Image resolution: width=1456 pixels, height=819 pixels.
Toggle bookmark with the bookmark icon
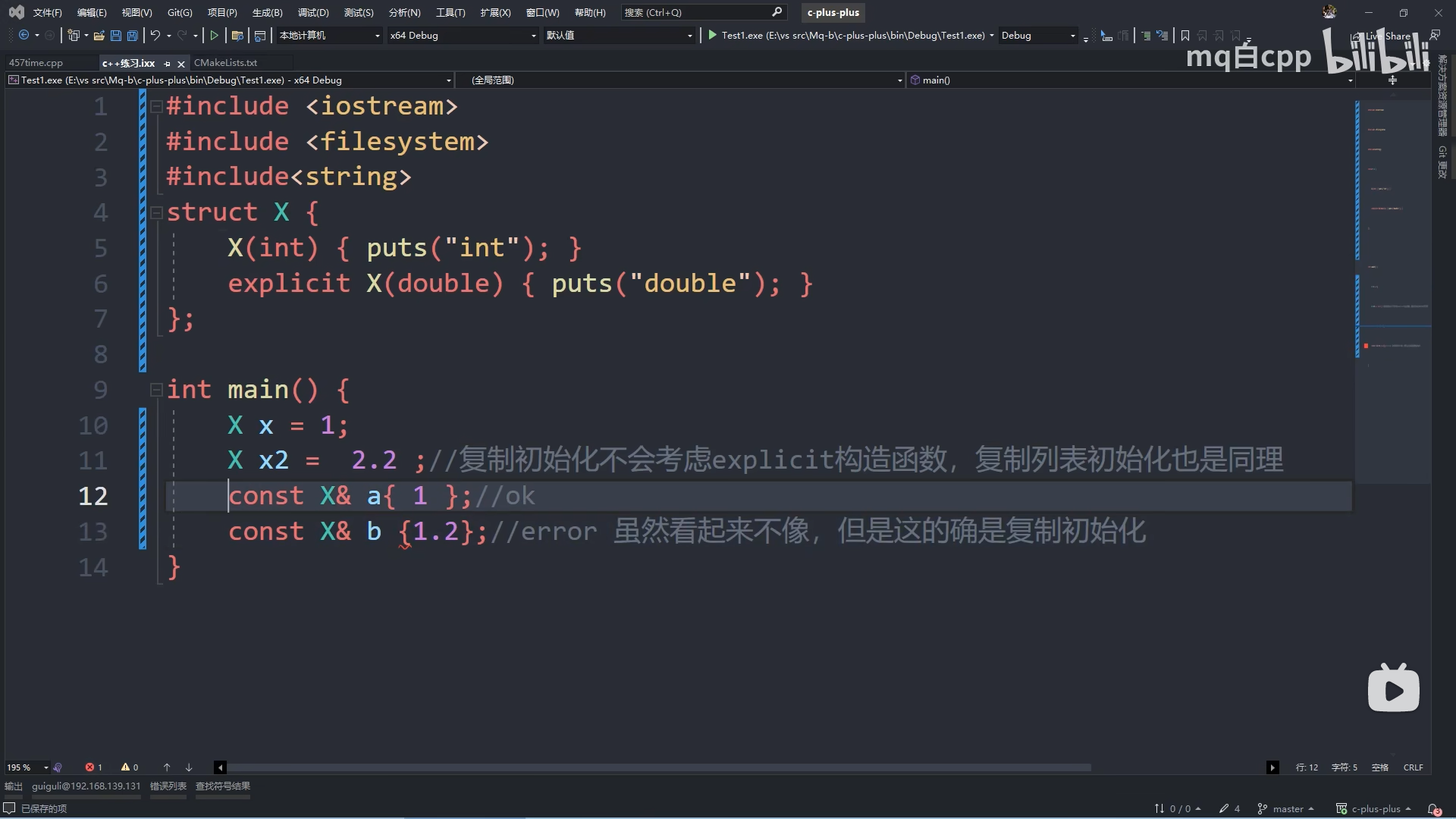pos(1185,36)
